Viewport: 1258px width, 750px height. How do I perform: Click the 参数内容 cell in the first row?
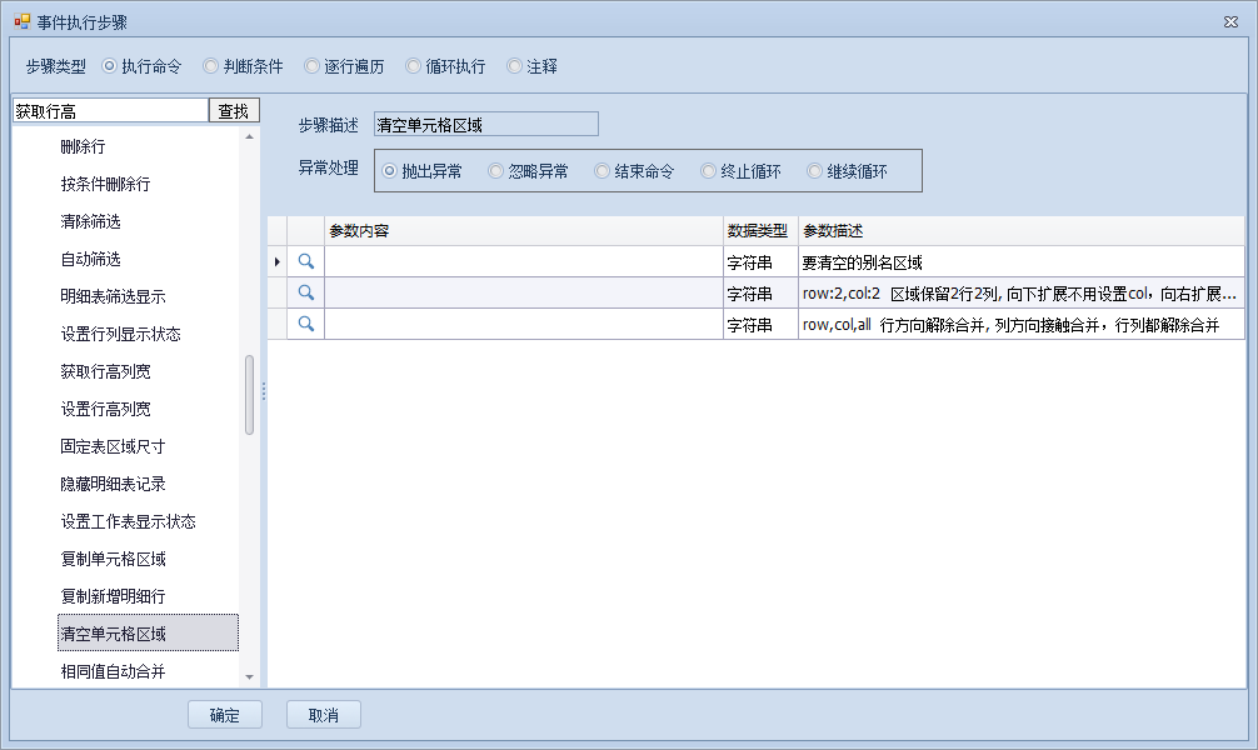[523, 262]
